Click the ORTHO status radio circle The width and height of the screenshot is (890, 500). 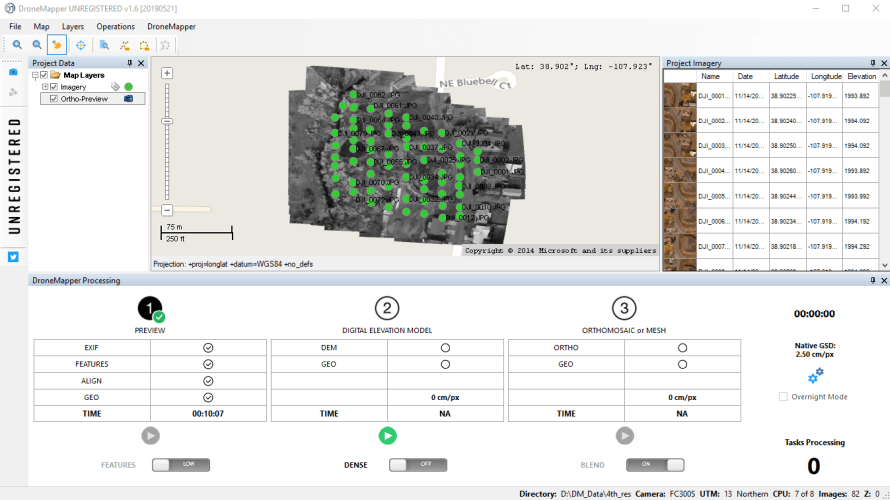point(682,347)
